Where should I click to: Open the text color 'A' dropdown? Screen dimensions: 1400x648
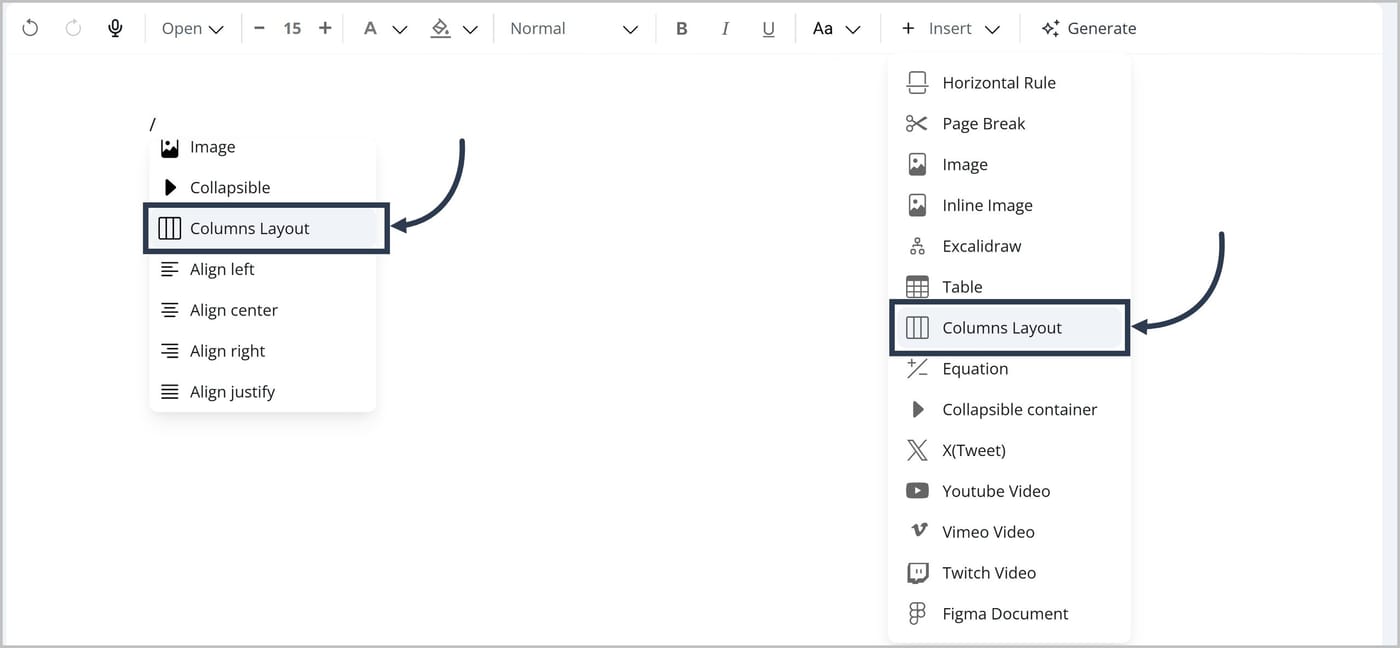point(384,28)
